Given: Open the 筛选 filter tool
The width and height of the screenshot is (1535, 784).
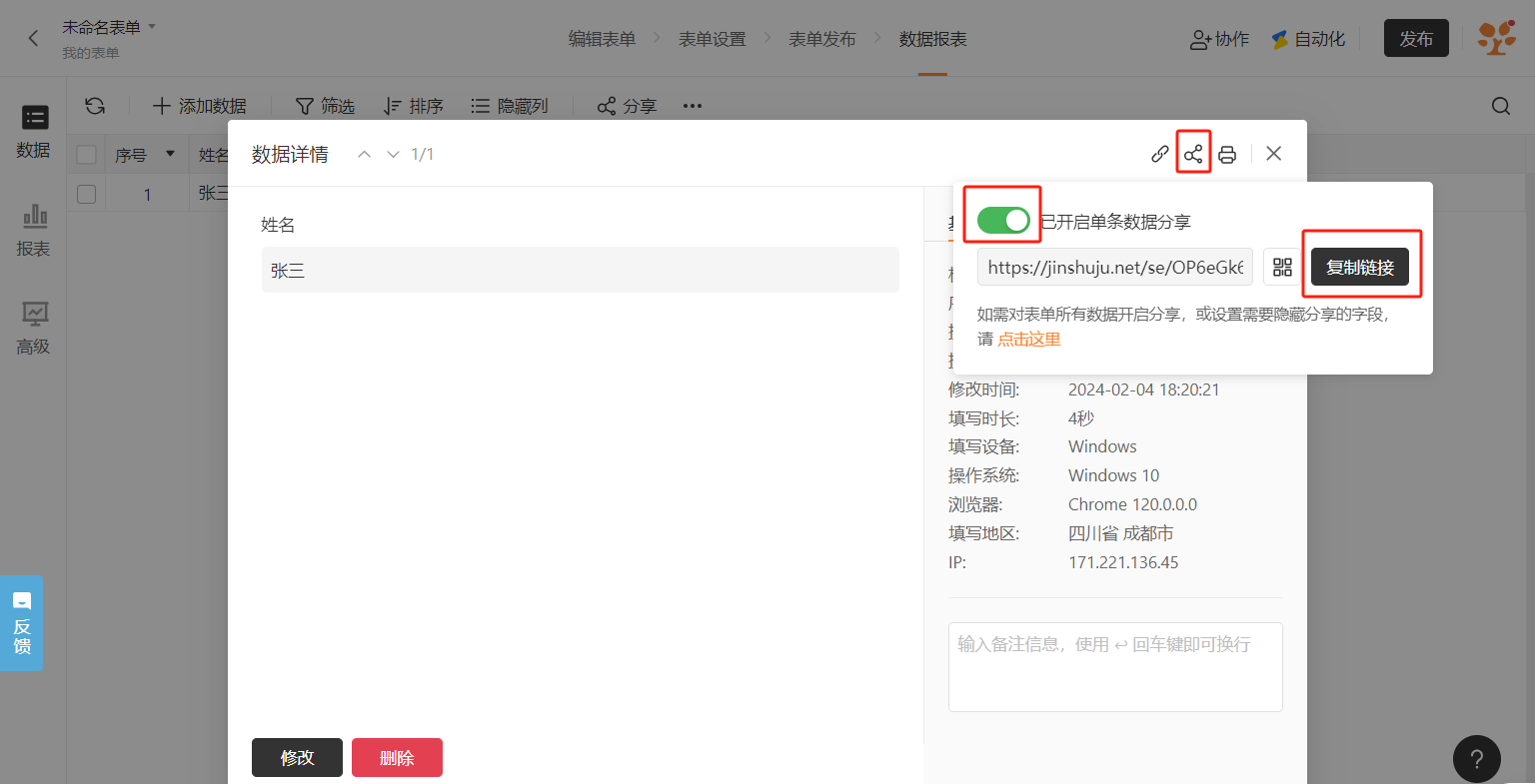Looking at the screenshot, I should (x=325, y=106).
